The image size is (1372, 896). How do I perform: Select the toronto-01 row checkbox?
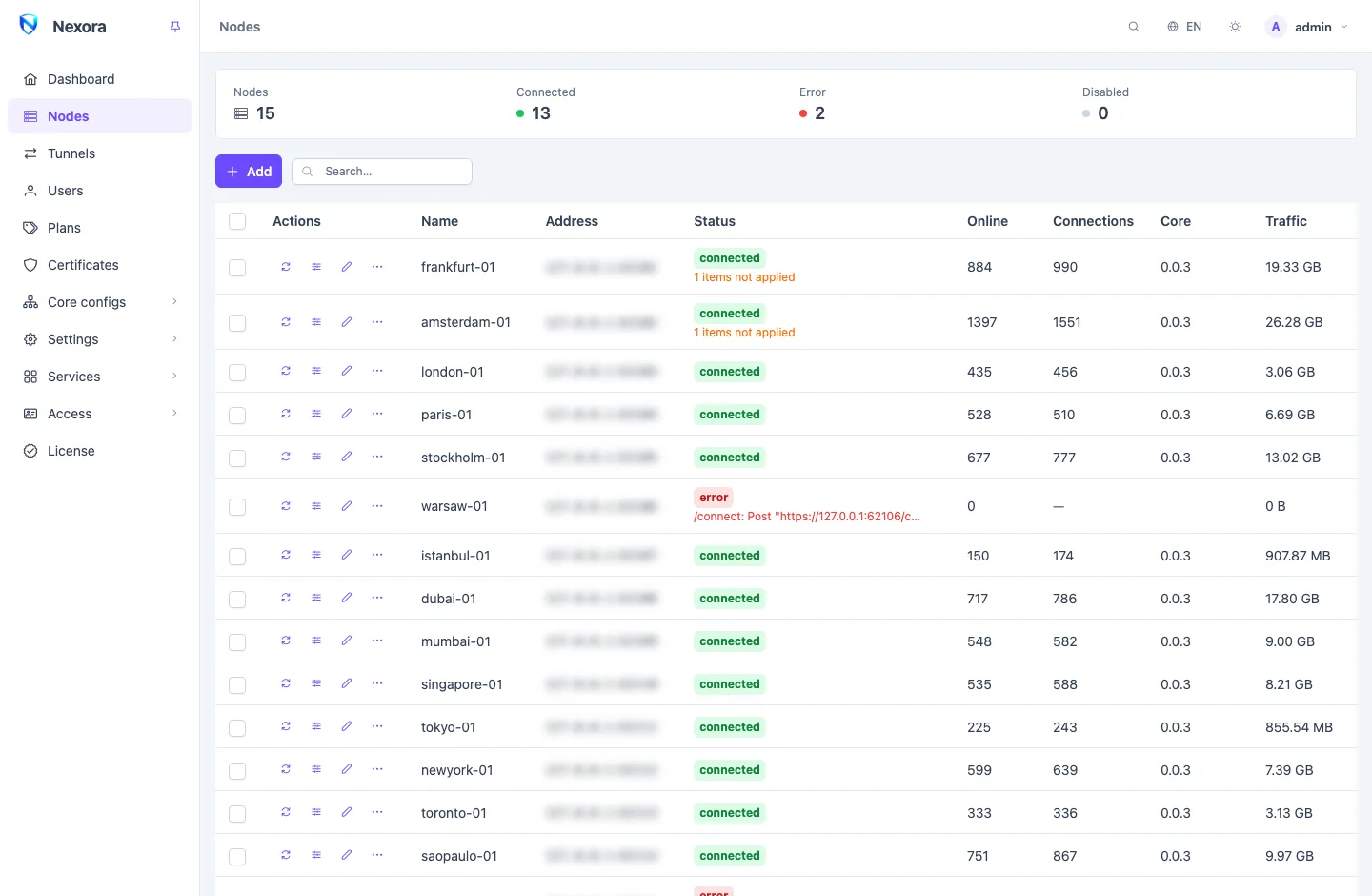point(237,814)
